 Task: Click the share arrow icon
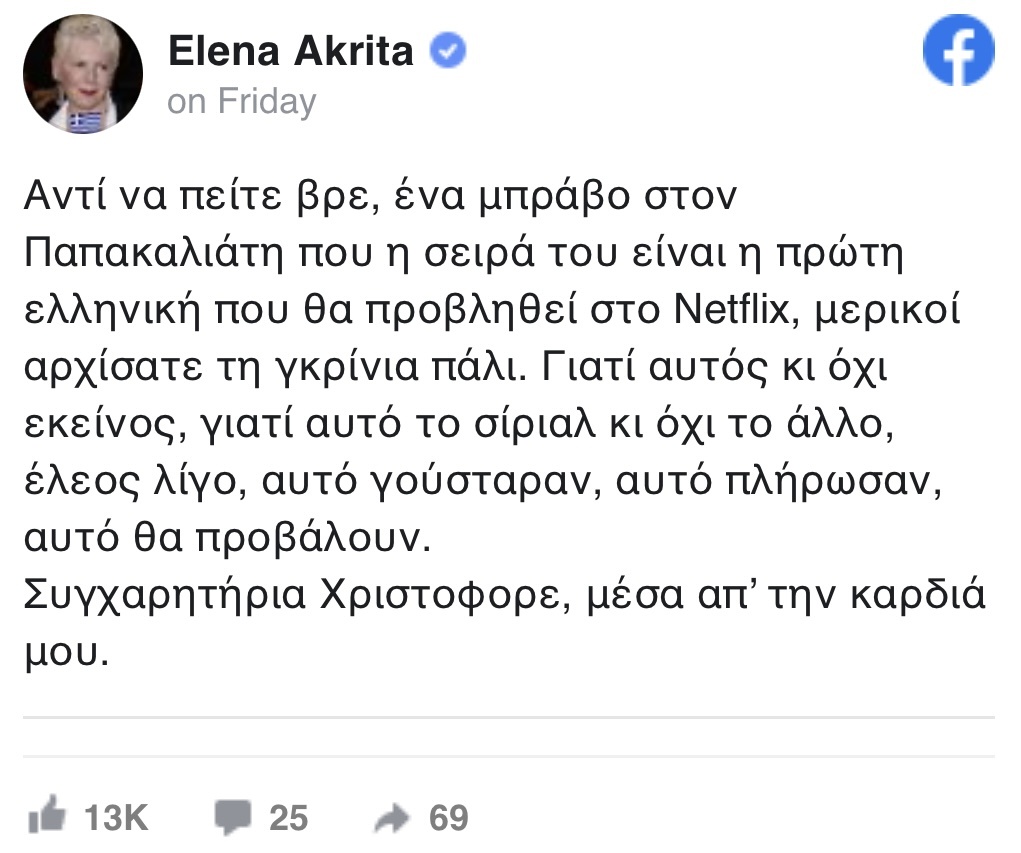click(392, 818)
